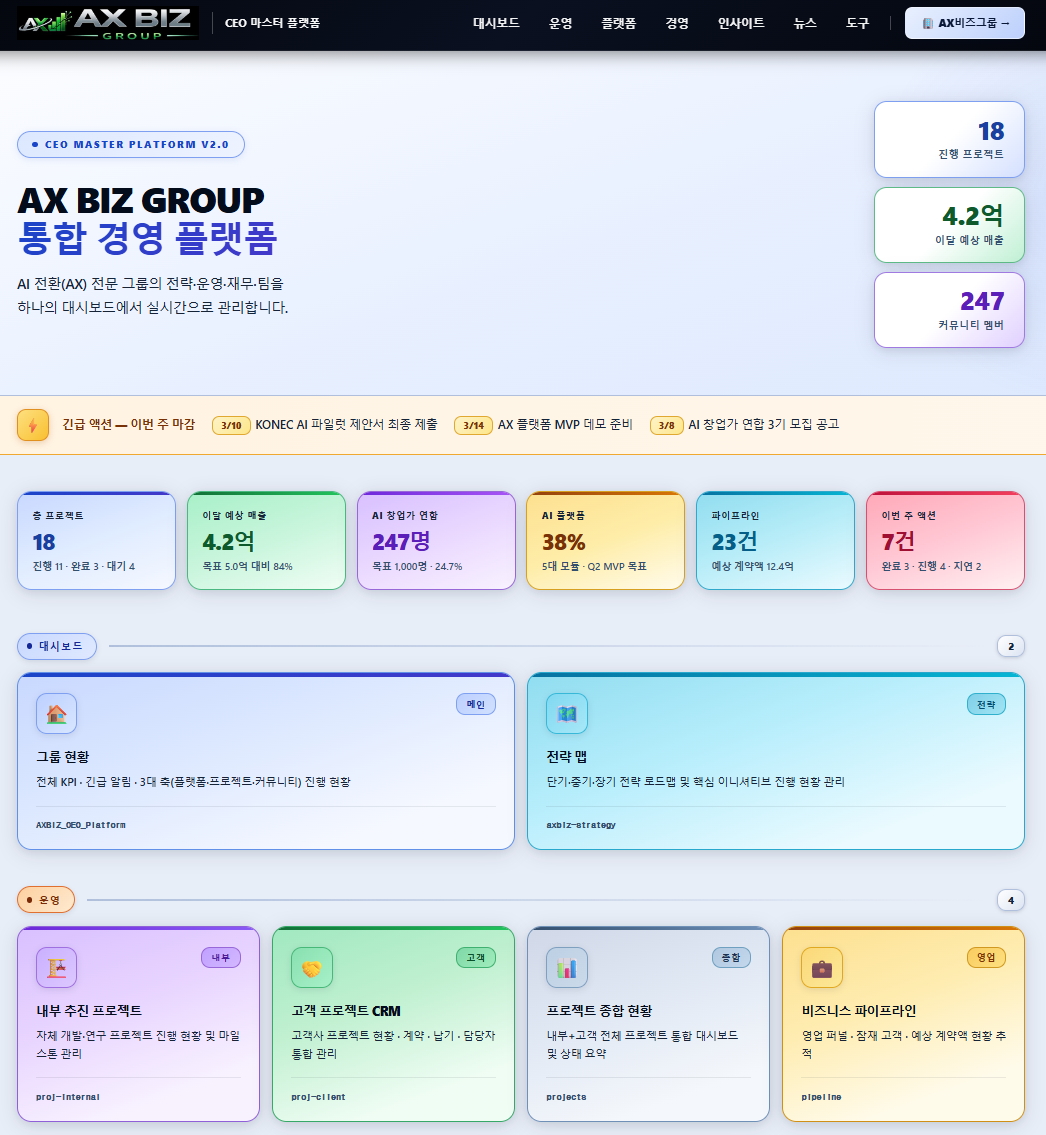
Task: Click the 파이프라인 23건 summary tile
Action: pos(775,541)
